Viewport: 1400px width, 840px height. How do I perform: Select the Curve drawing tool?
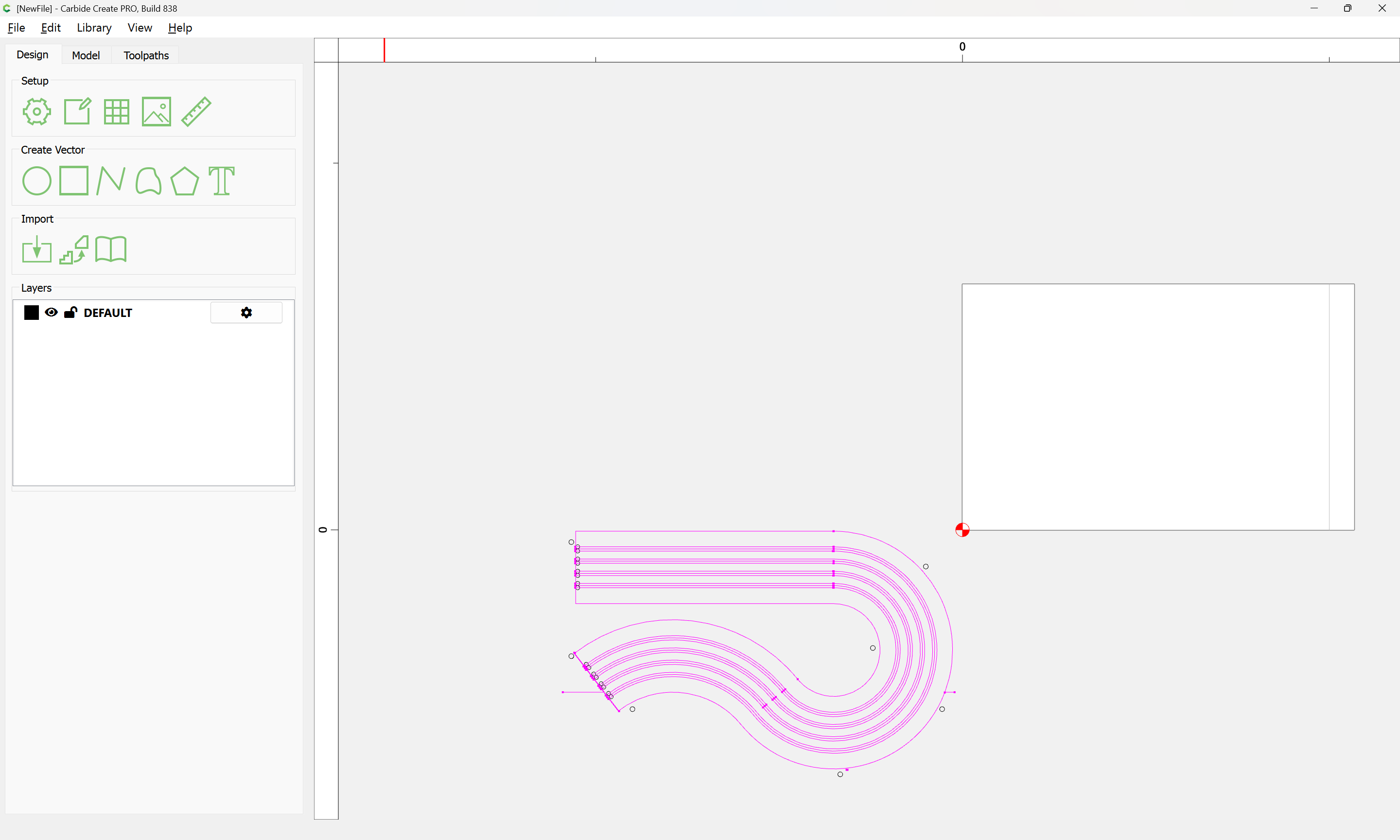[148, 181]
